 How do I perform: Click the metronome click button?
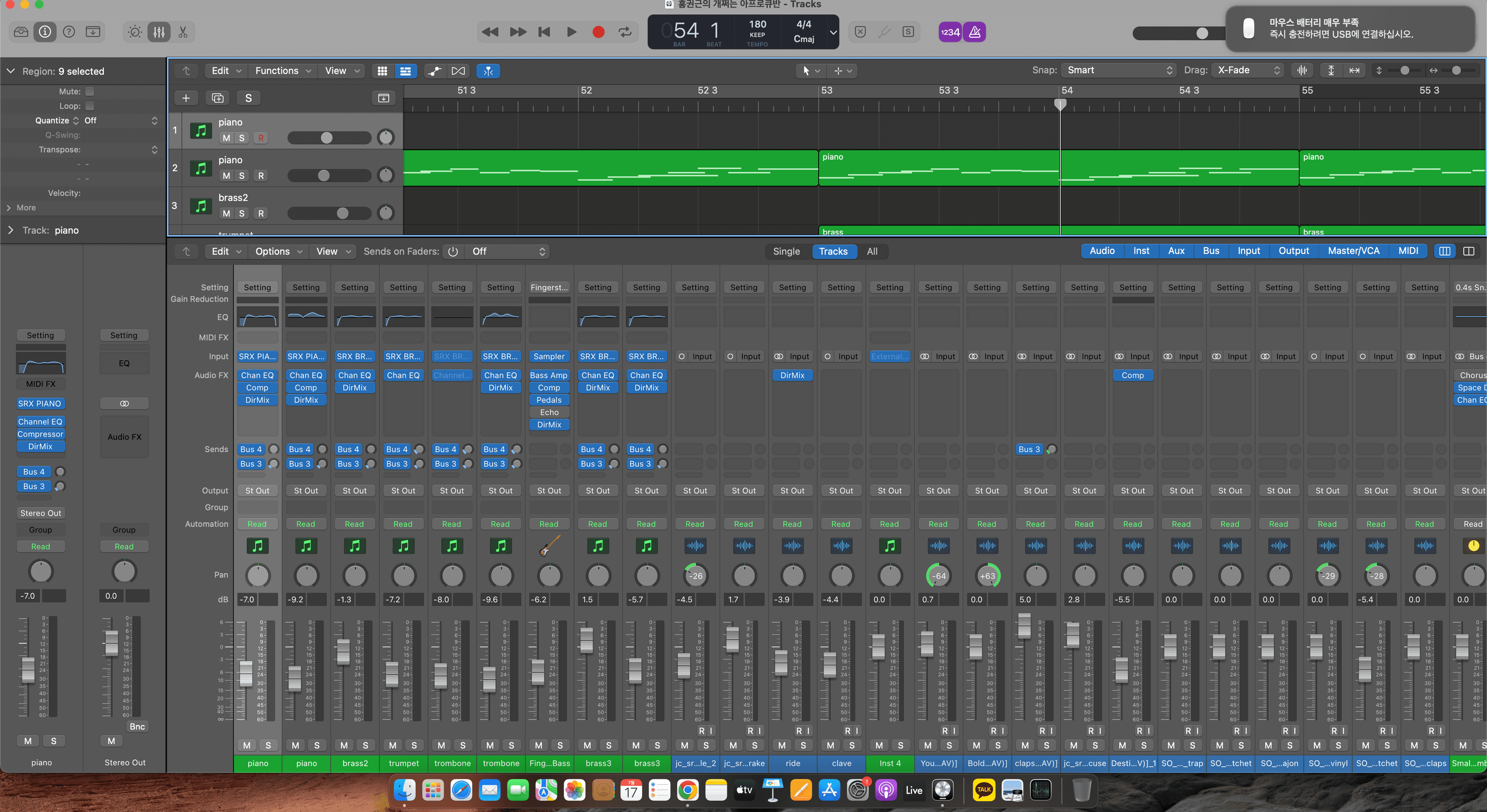pyautogui.click(x=974, y=33)
